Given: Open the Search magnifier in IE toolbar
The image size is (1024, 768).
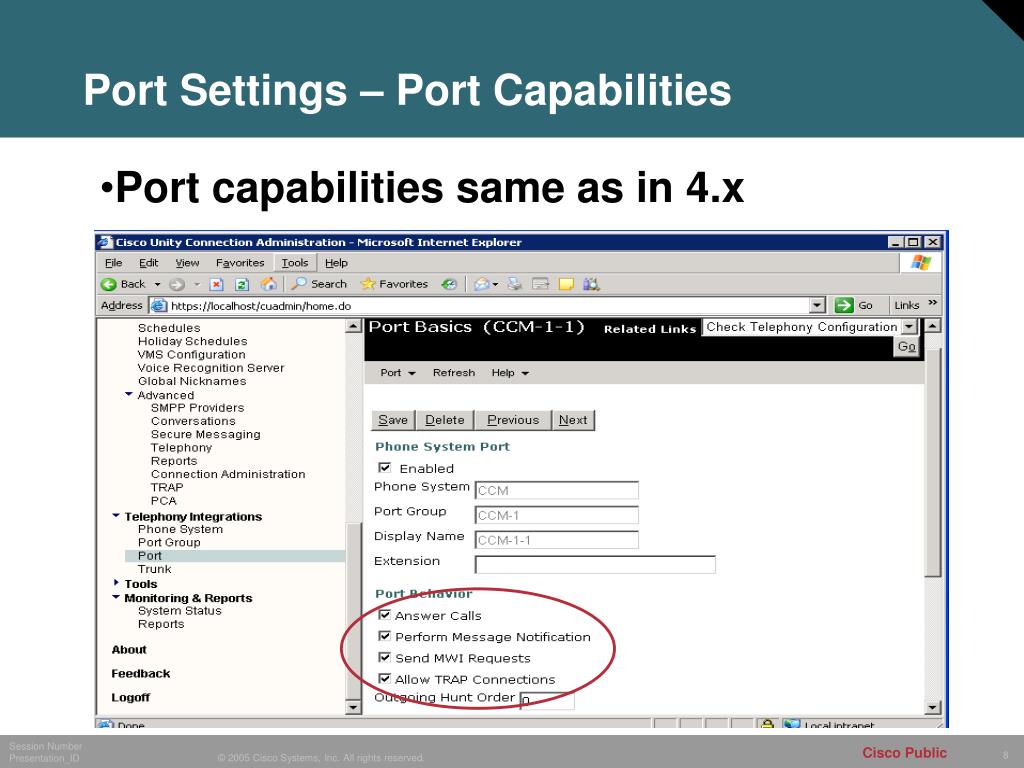Looking at the screenshot, I should point(298,283).
